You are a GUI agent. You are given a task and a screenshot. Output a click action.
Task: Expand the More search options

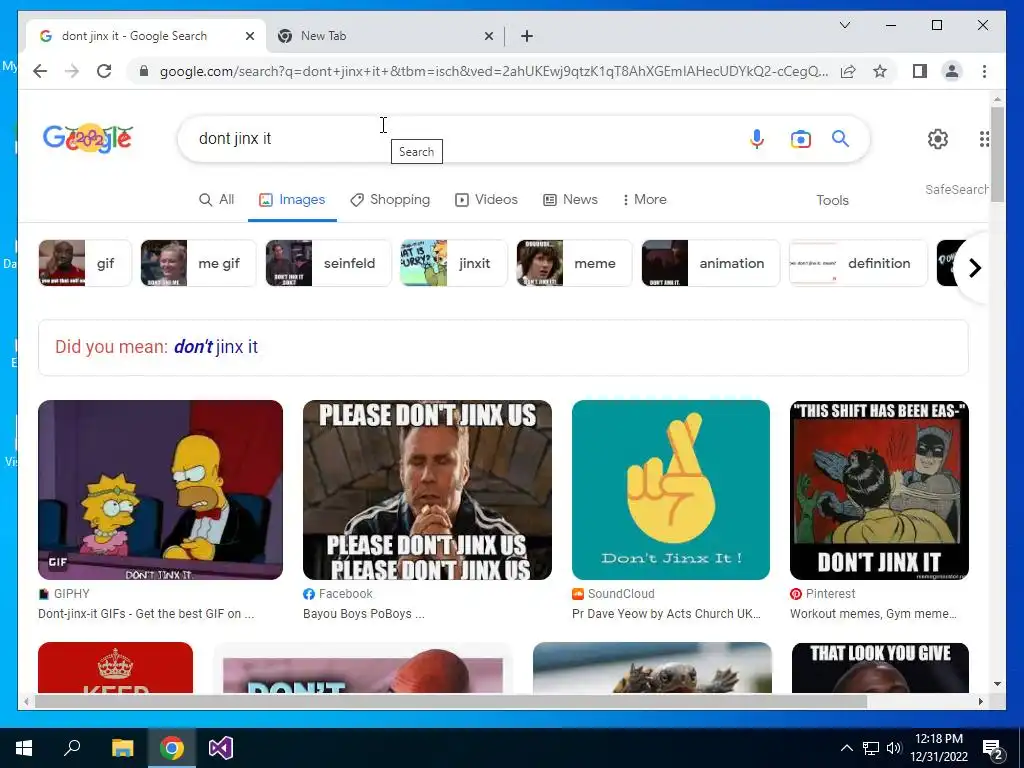(645, 199)
